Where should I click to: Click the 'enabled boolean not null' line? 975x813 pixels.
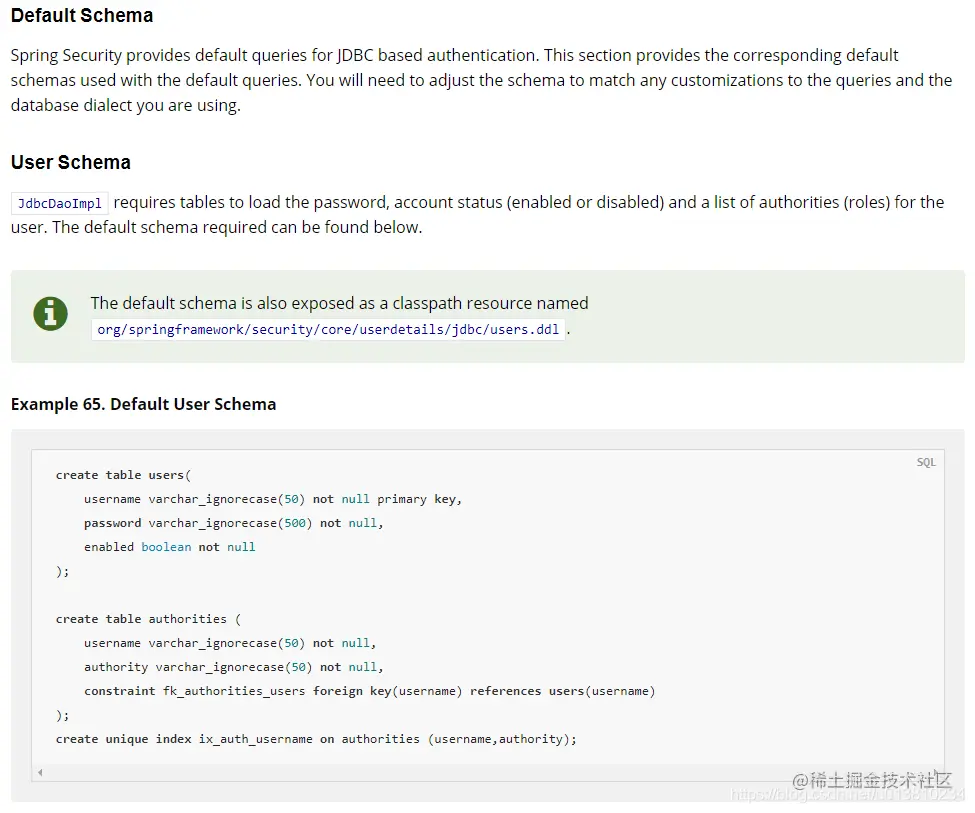[x=170, y=547]
